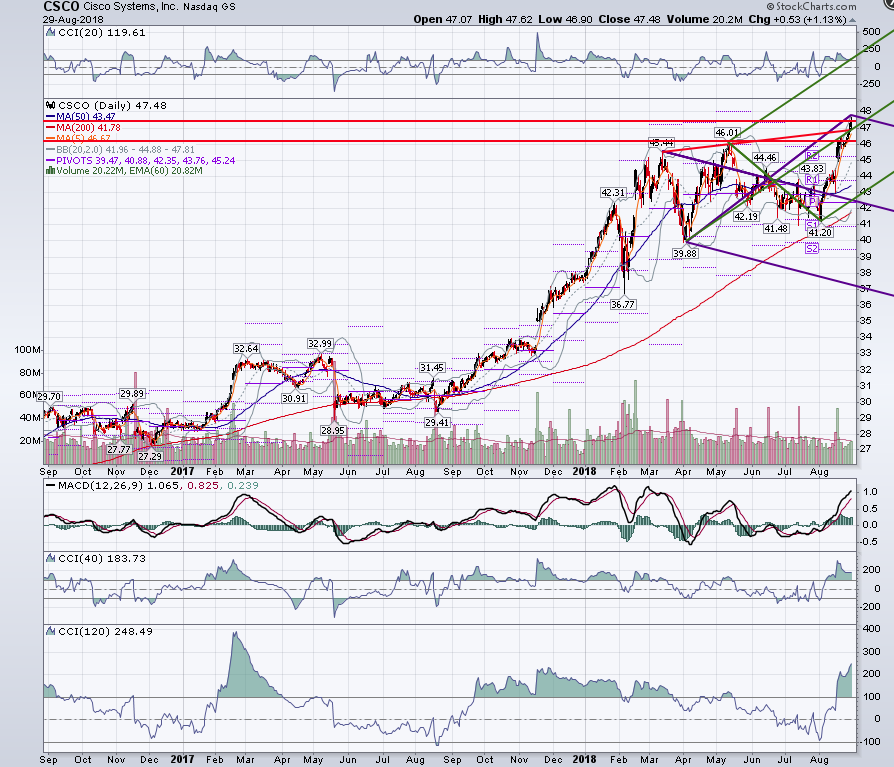894x767 pixels.
Task: Click the candlestick icon beside CSCO (Daily)
Action: click(x=50, y=105)
